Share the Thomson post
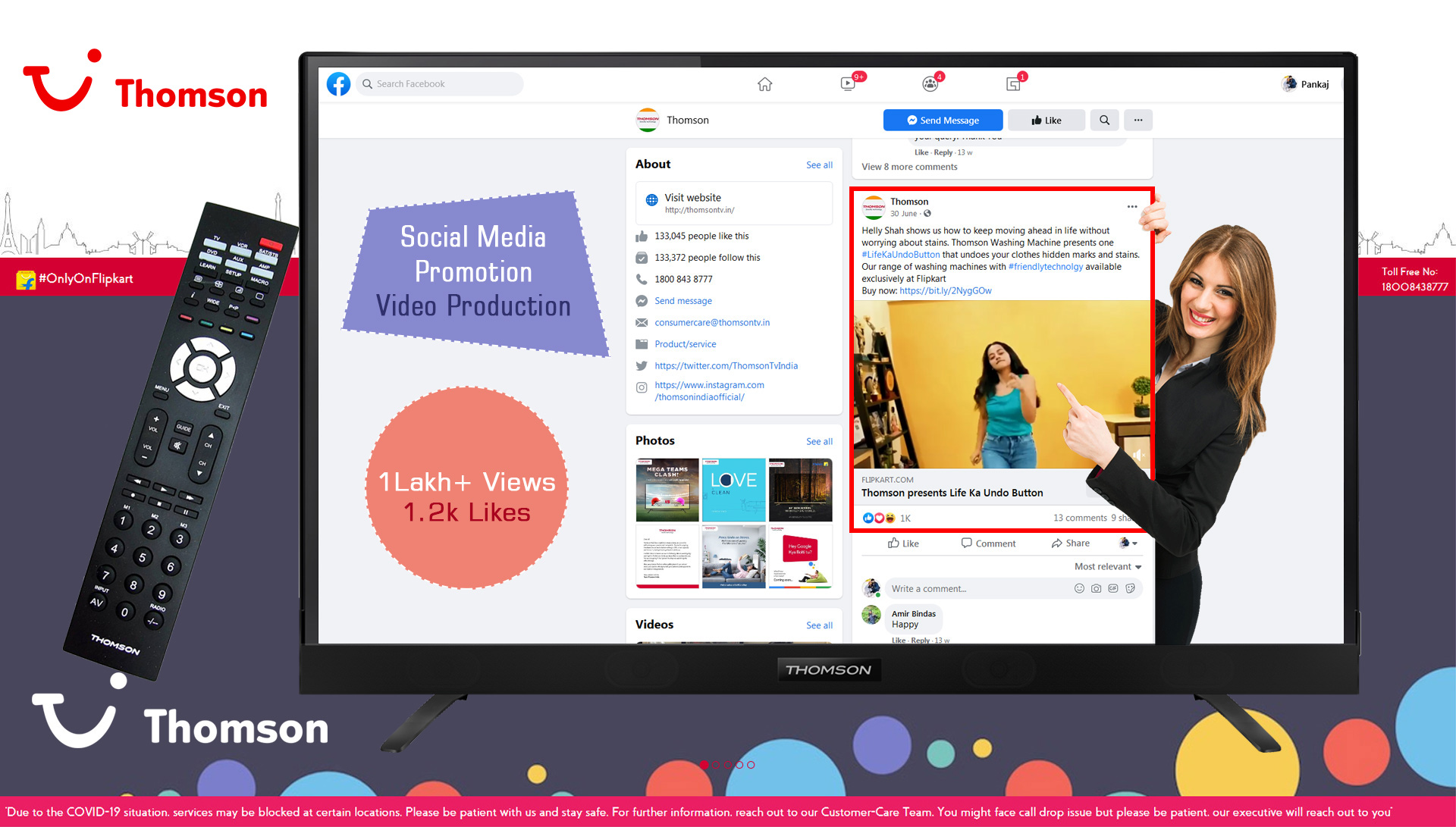 tap(1071, 544)
